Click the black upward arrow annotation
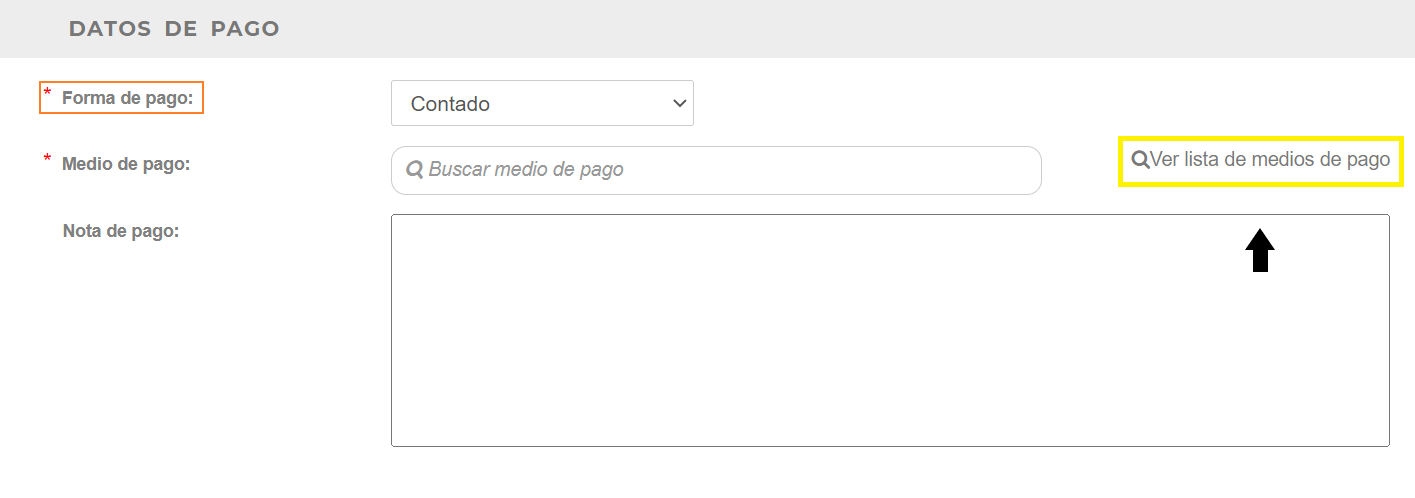Viewport: 1415px width, 498px height. pos(1260,250)
